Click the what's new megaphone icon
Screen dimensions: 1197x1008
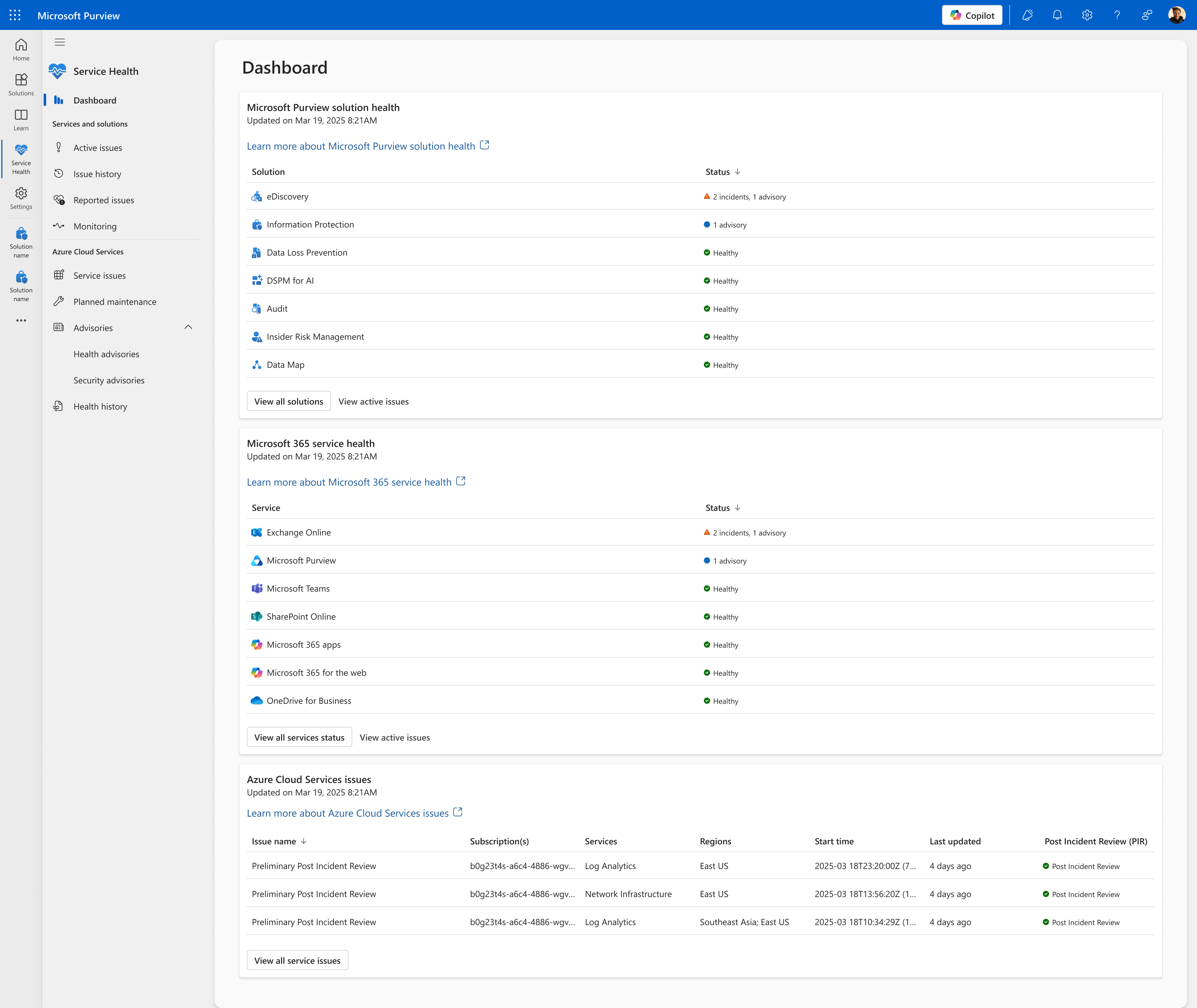(x=1027, y=16)
